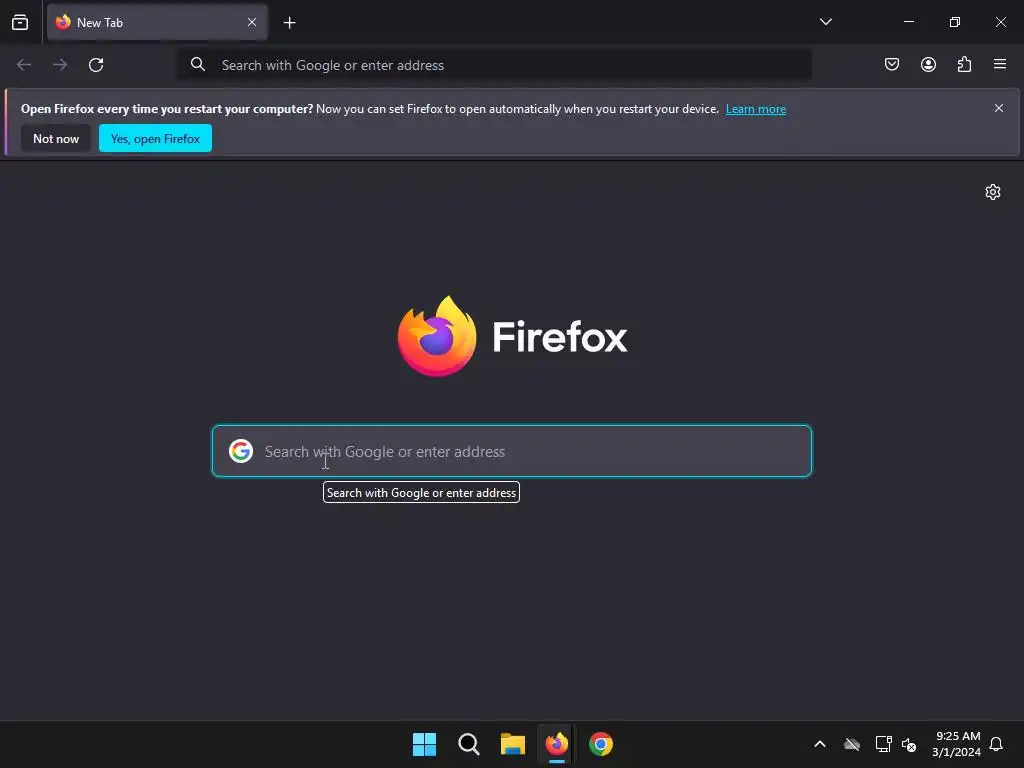Click Yes, open Firefox button
The width and height of the screenshot is (1024, 768).
(155, 138)
